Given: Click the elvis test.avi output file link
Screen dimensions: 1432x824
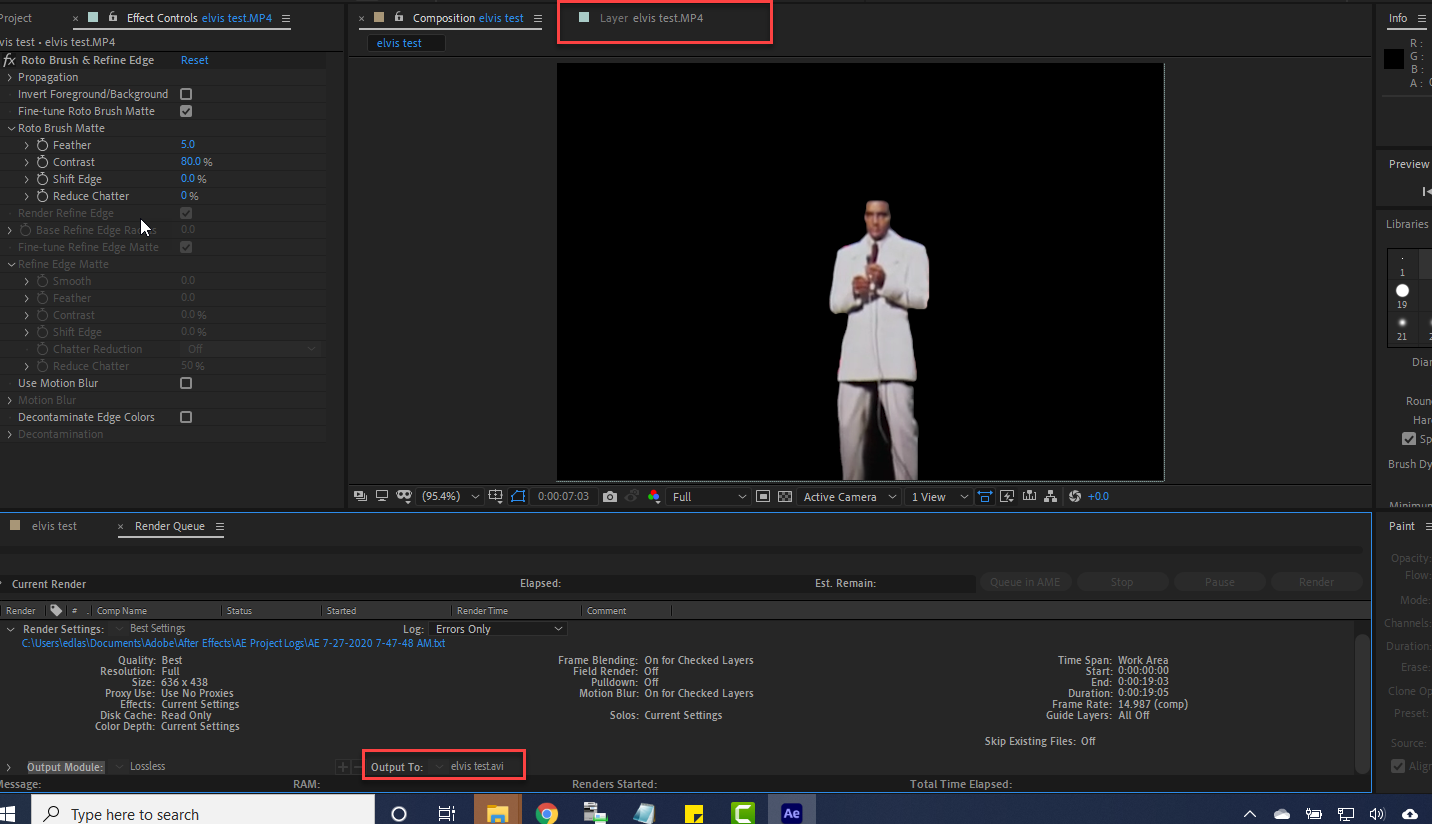Looking at the screenshot, I should click(477, 767).
